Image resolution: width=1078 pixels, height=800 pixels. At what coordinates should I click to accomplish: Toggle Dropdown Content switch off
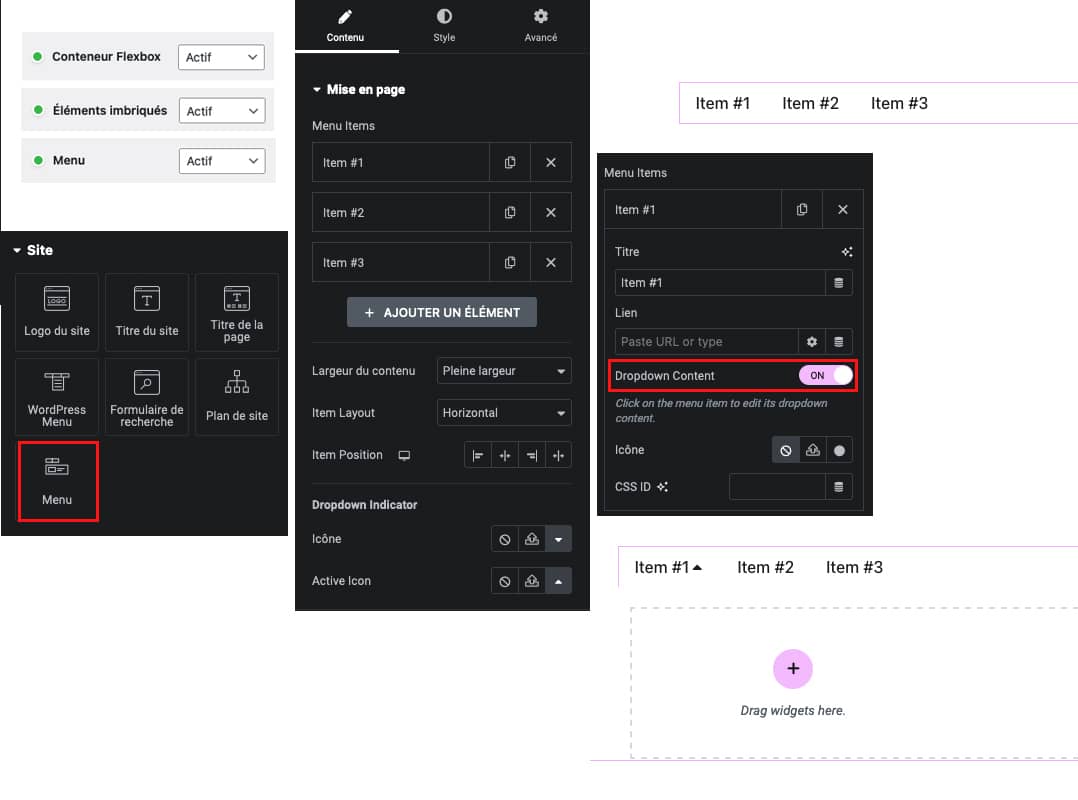point(825,375)
